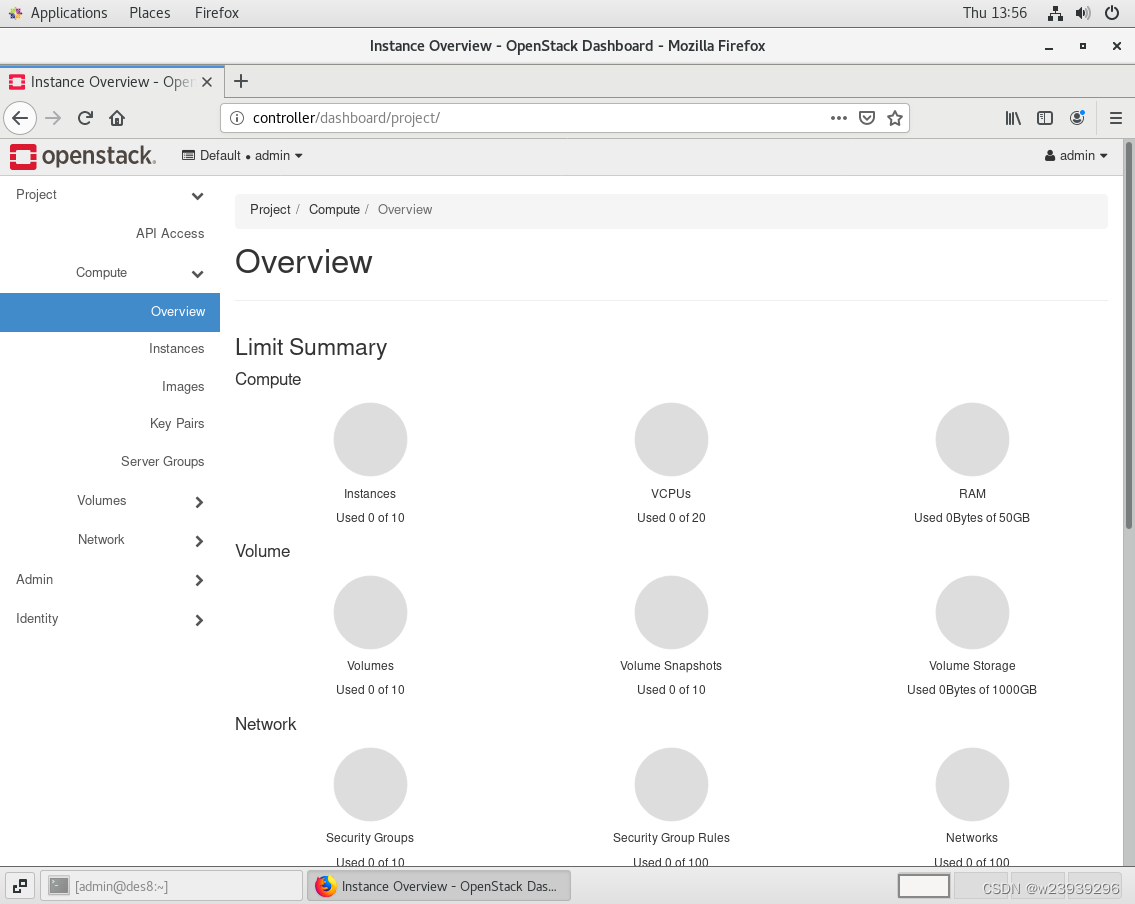Reload the current page
1135x904 pixels.
tap(85, 118)
